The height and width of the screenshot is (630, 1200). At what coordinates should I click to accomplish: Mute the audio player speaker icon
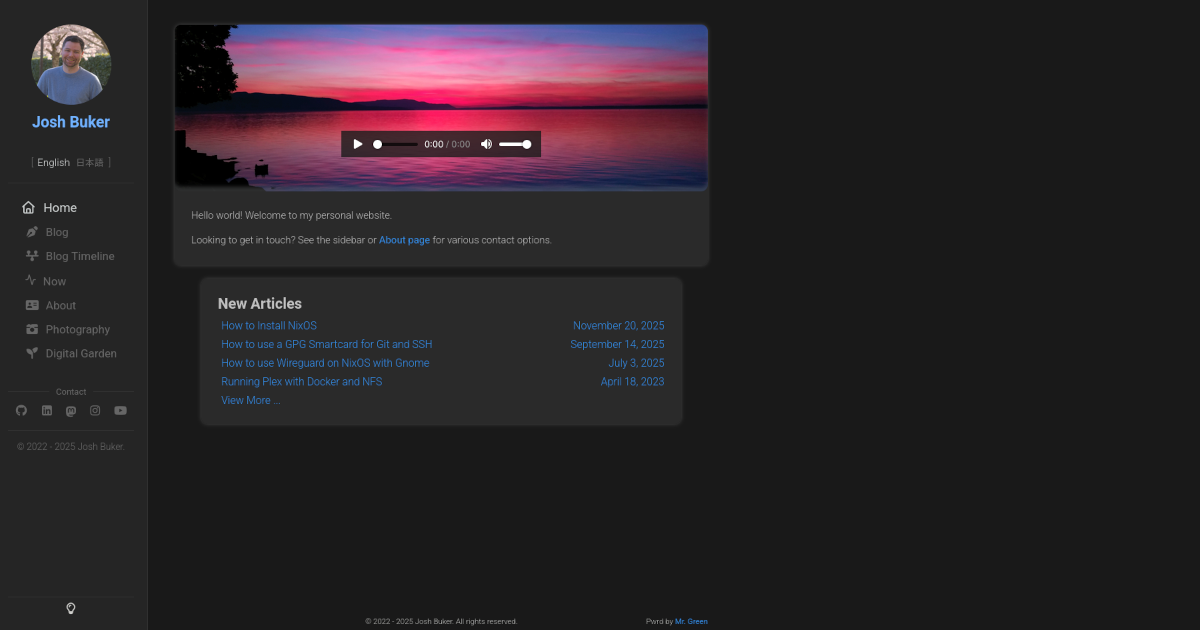point(486,144)
